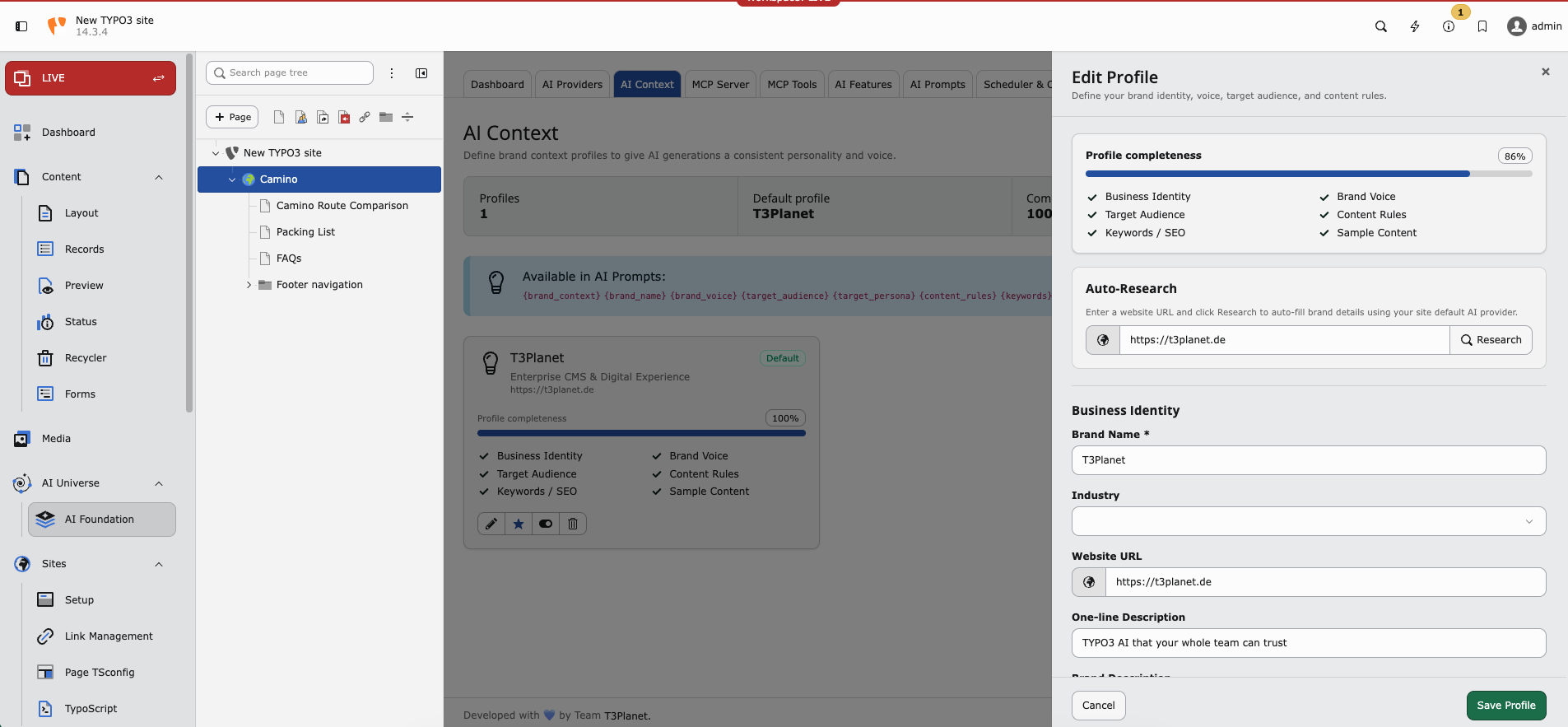Select the backend user section page icon
1568x727 pixels.
pos(301,117)
